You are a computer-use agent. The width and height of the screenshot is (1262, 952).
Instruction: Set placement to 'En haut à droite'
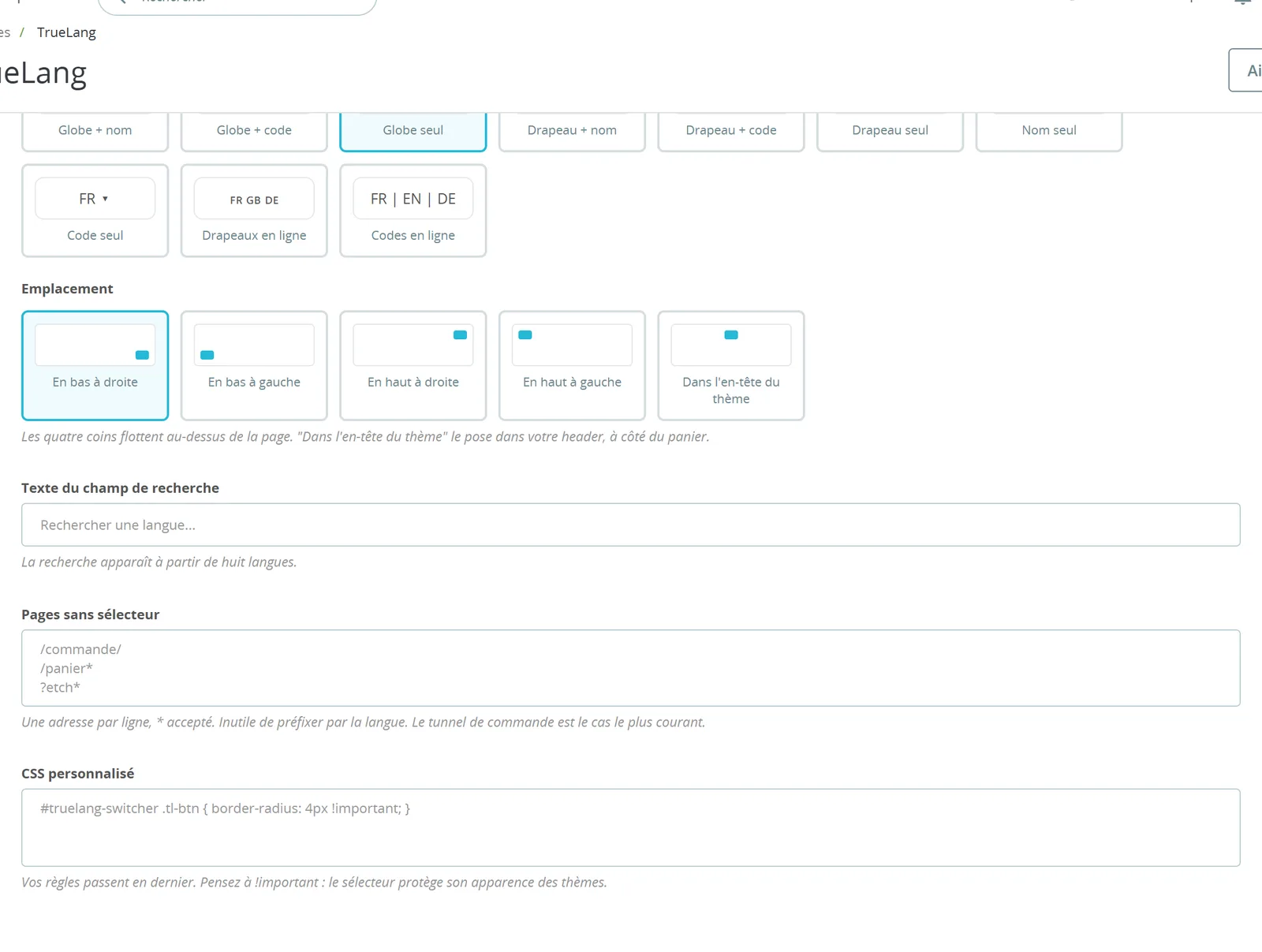(x=413, y=365)
